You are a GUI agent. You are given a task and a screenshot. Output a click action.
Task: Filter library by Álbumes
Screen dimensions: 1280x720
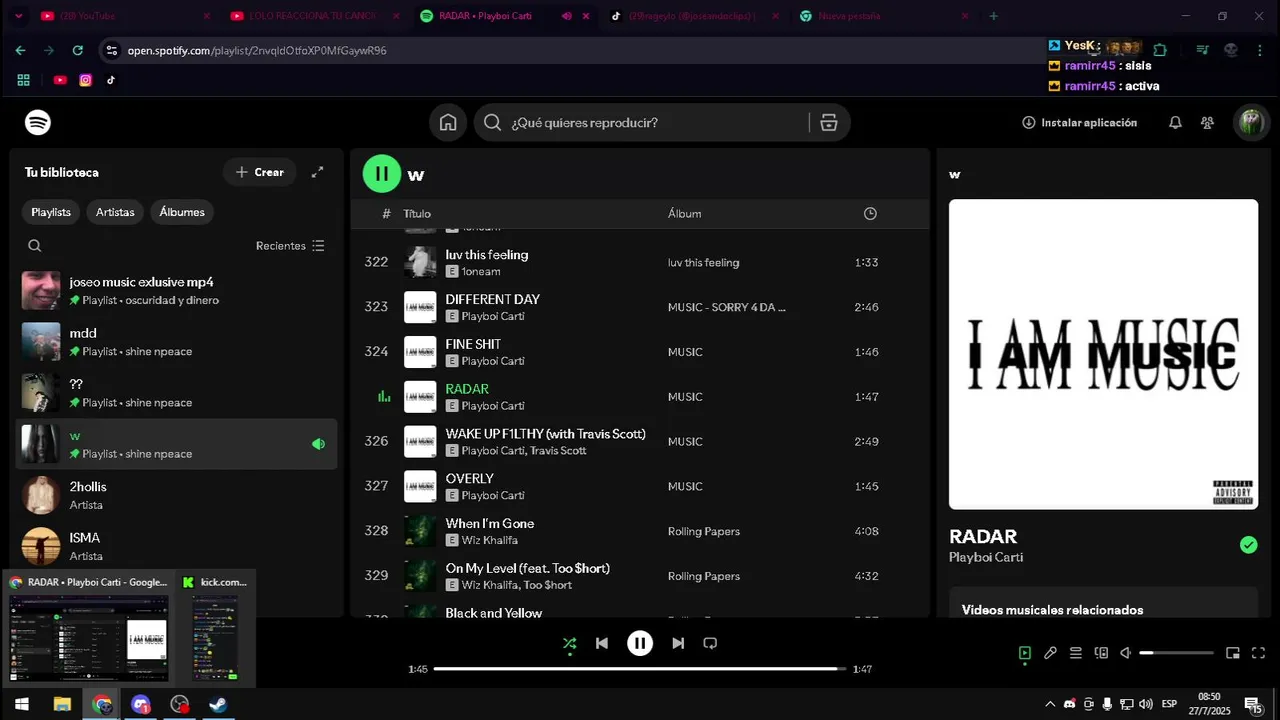(182, 212)
